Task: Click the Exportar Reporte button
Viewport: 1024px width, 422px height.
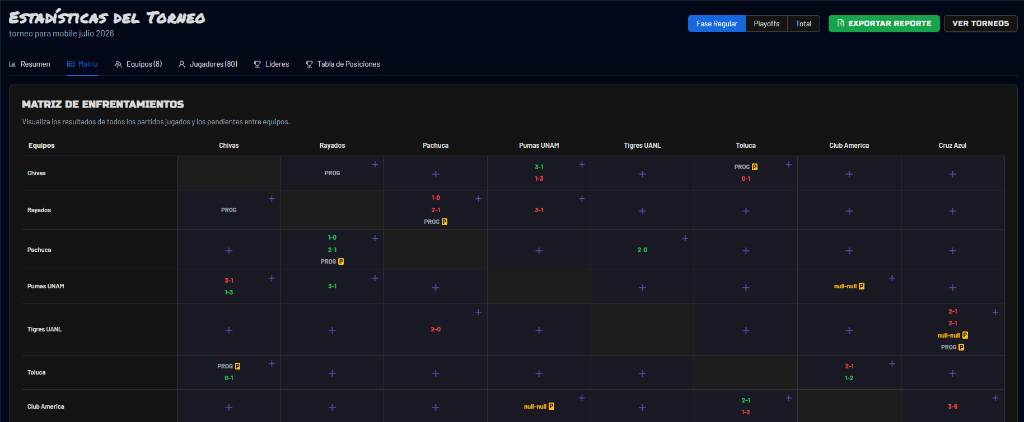Action: 884,24
